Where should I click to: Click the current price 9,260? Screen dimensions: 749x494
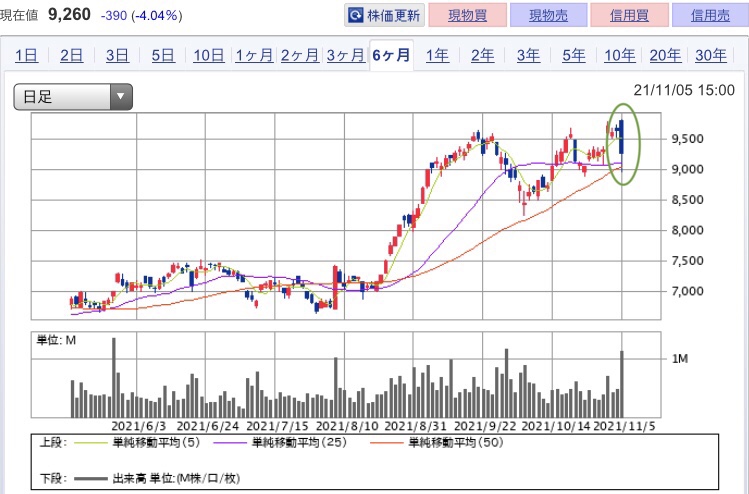coord(69,14)
